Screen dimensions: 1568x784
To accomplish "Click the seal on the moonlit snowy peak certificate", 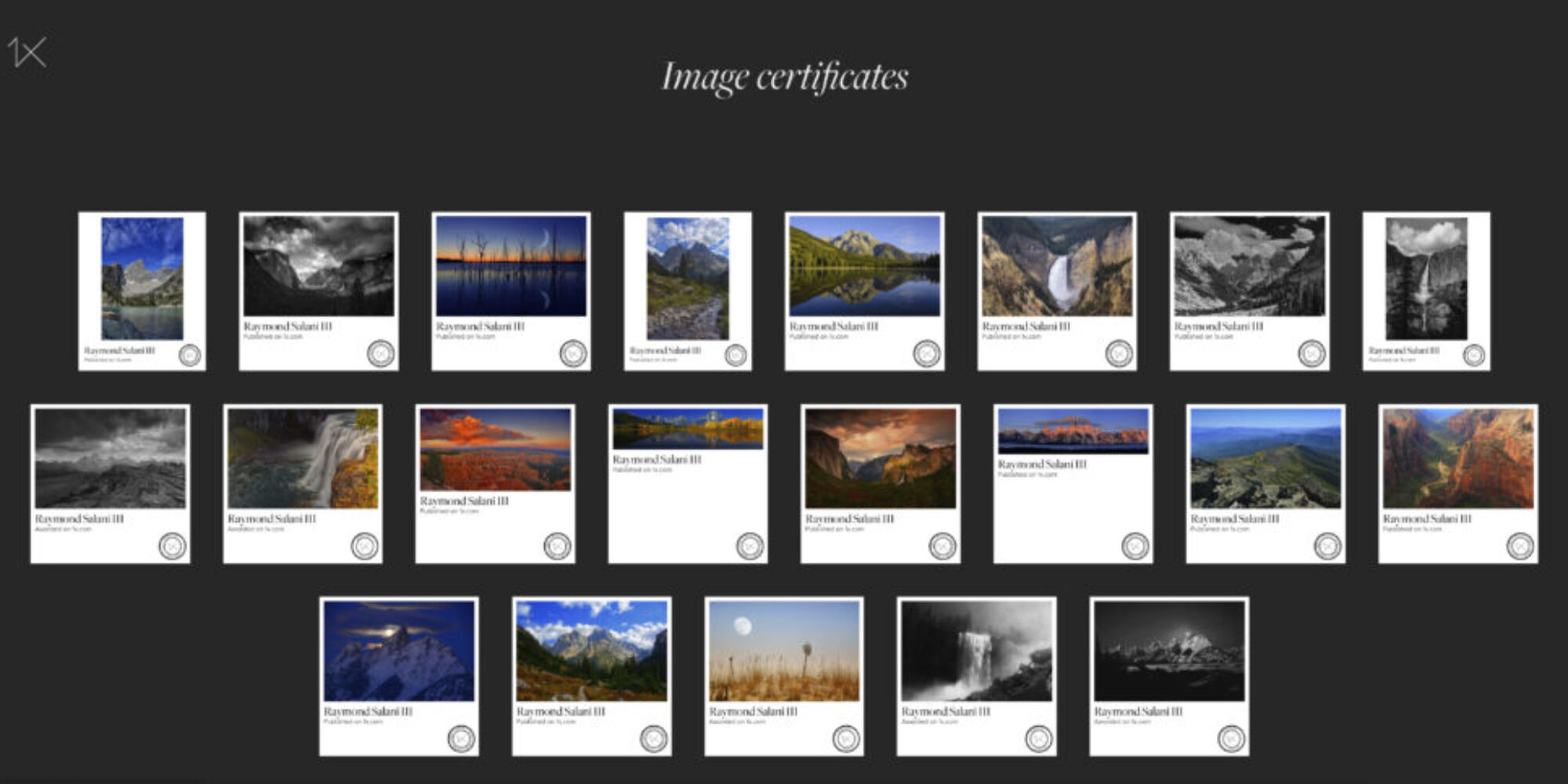I will click(x=461, y=738).
